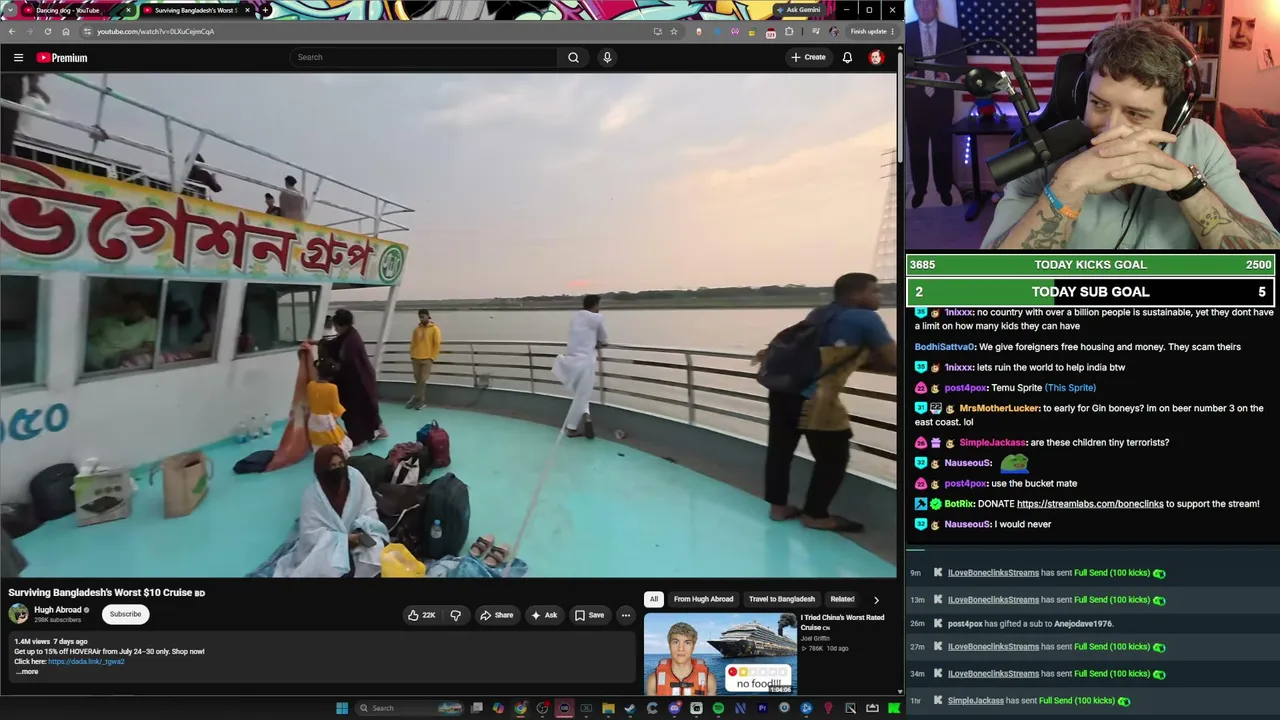This screenshot has width=1280, height=720.
Task: Open Discord from the taskbar
Action: 674,708
